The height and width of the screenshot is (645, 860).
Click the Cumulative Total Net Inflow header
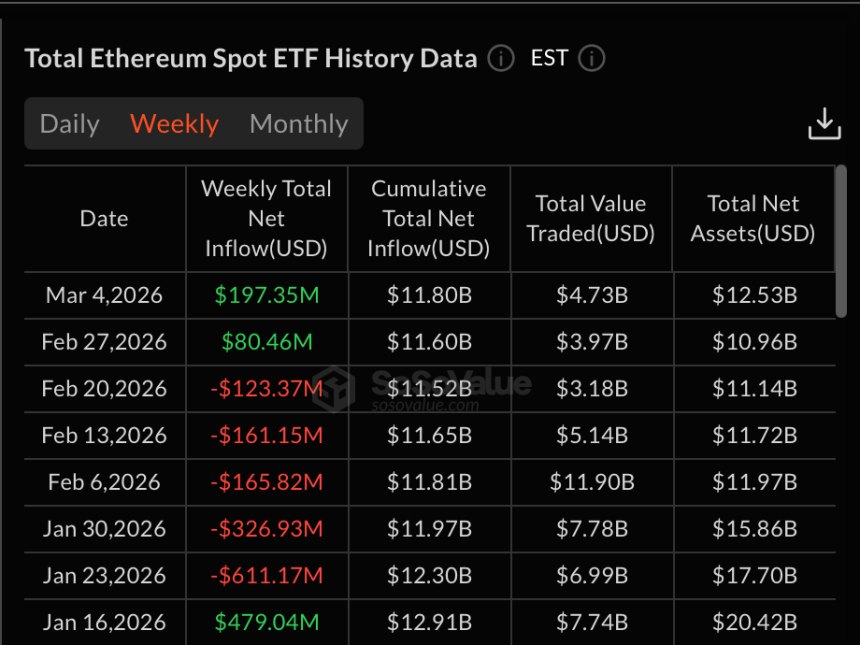[x=429, y=219]
